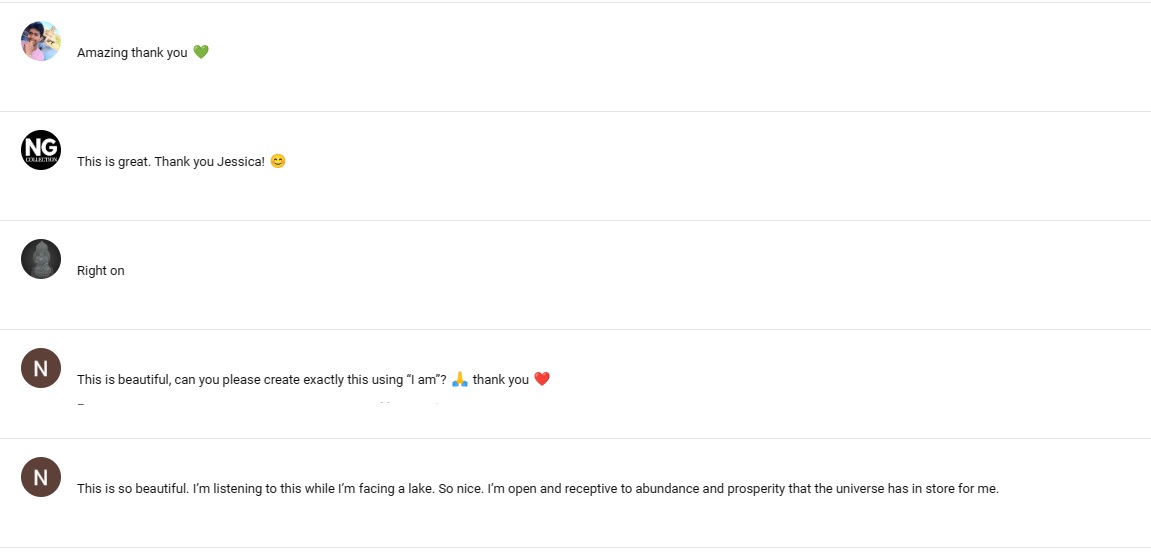This screenshot has height=554, width=1151.
Task: Click the 'facing a lake' phrase in the last comment
Action: click(x=396, y=489)
